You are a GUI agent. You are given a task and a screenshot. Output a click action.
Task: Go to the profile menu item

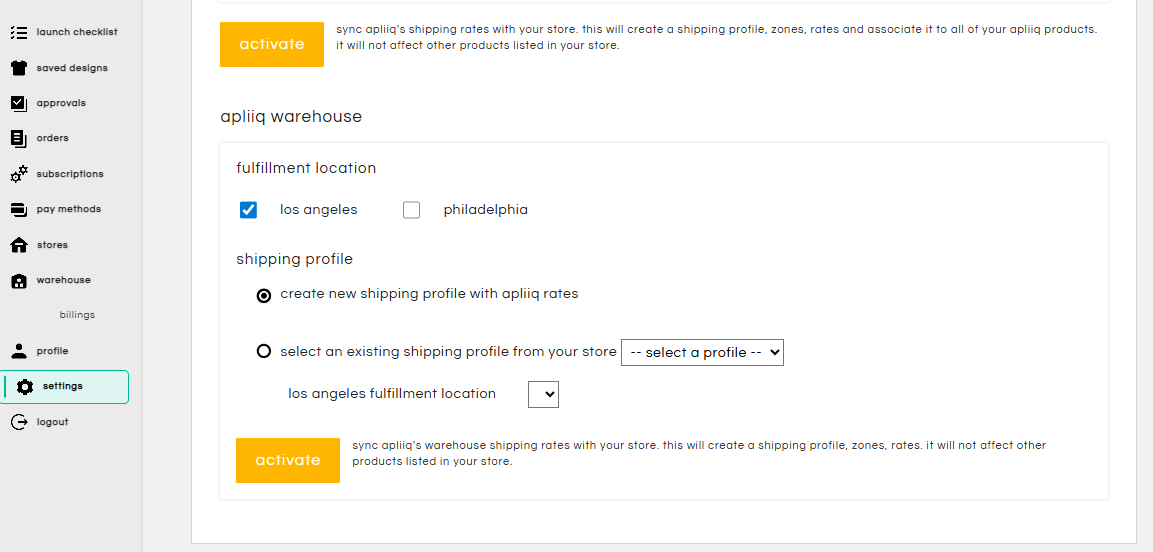click(52, 351)
